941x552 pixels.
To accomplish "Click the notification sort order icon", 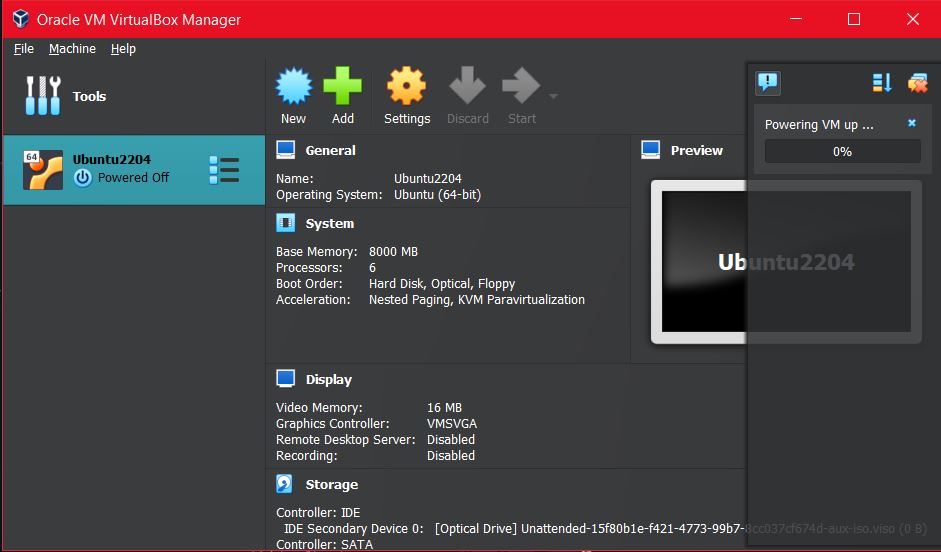I will pyautogui.click(x=882, y=82).
